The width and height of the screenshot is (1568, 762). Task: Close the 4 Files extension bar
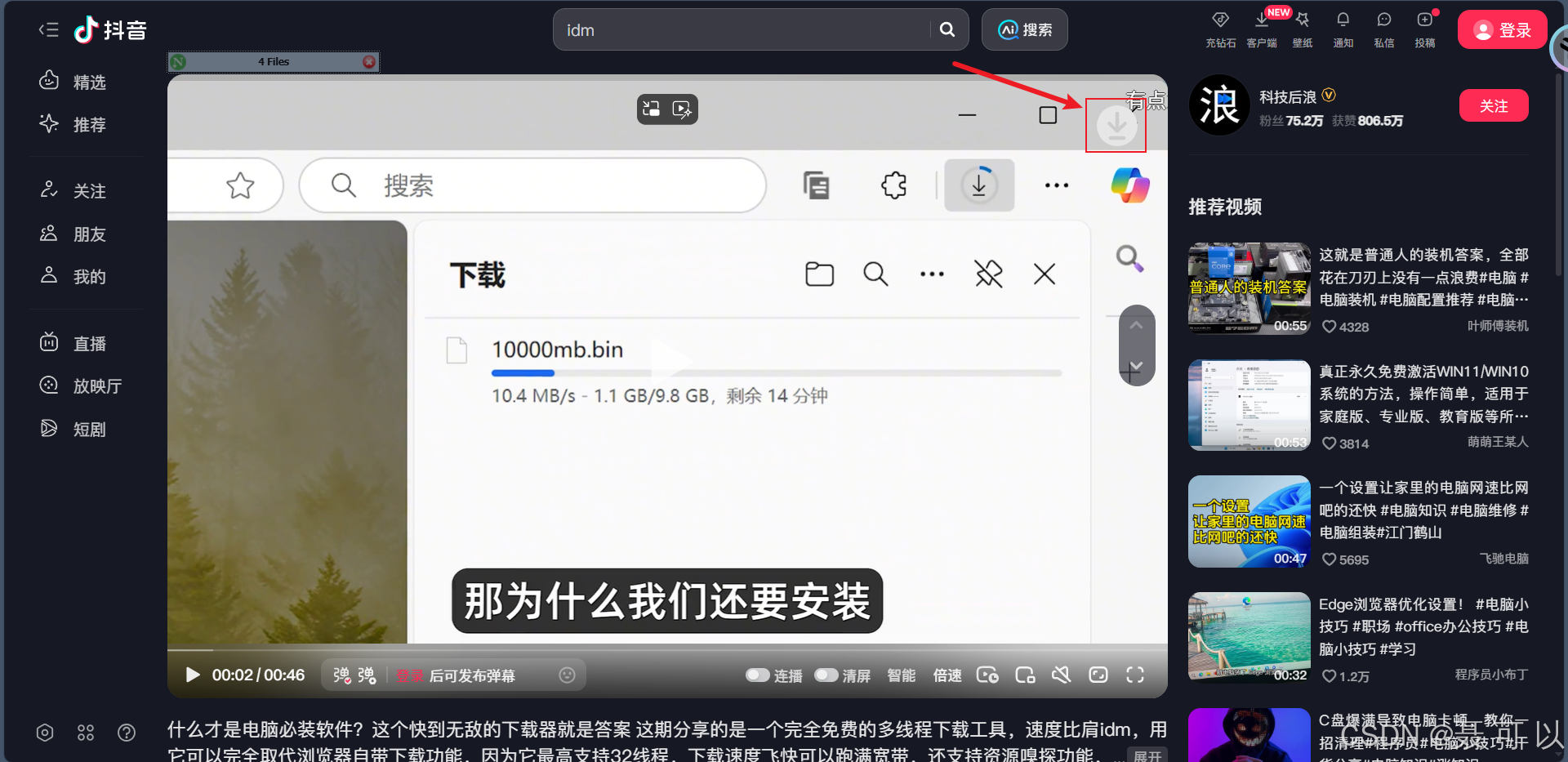click(x=369, y=61)
